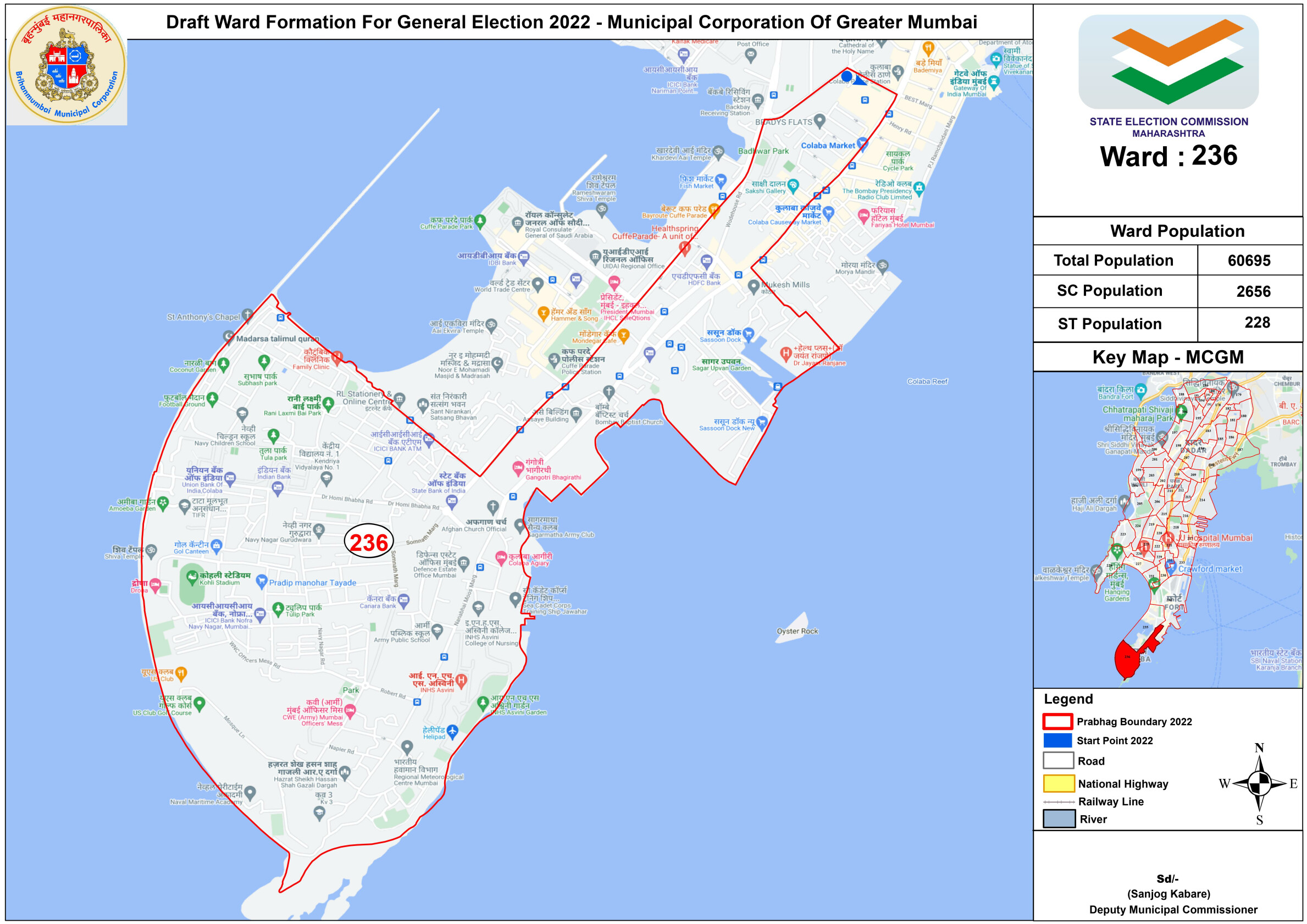The image size is (1307, 924).
Task: Click the Mondegar Cafe restaurant pin
Action: [x=624, y=335]
